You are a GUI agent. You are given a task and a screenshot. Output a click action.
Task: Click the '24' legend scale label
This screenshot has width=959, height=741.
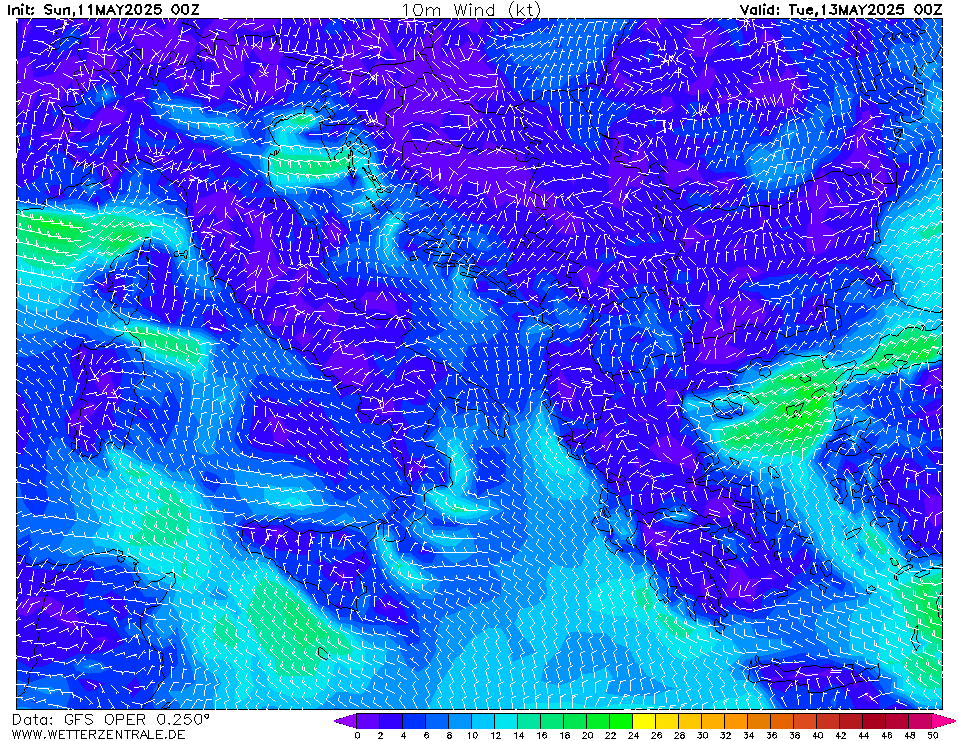634,735
